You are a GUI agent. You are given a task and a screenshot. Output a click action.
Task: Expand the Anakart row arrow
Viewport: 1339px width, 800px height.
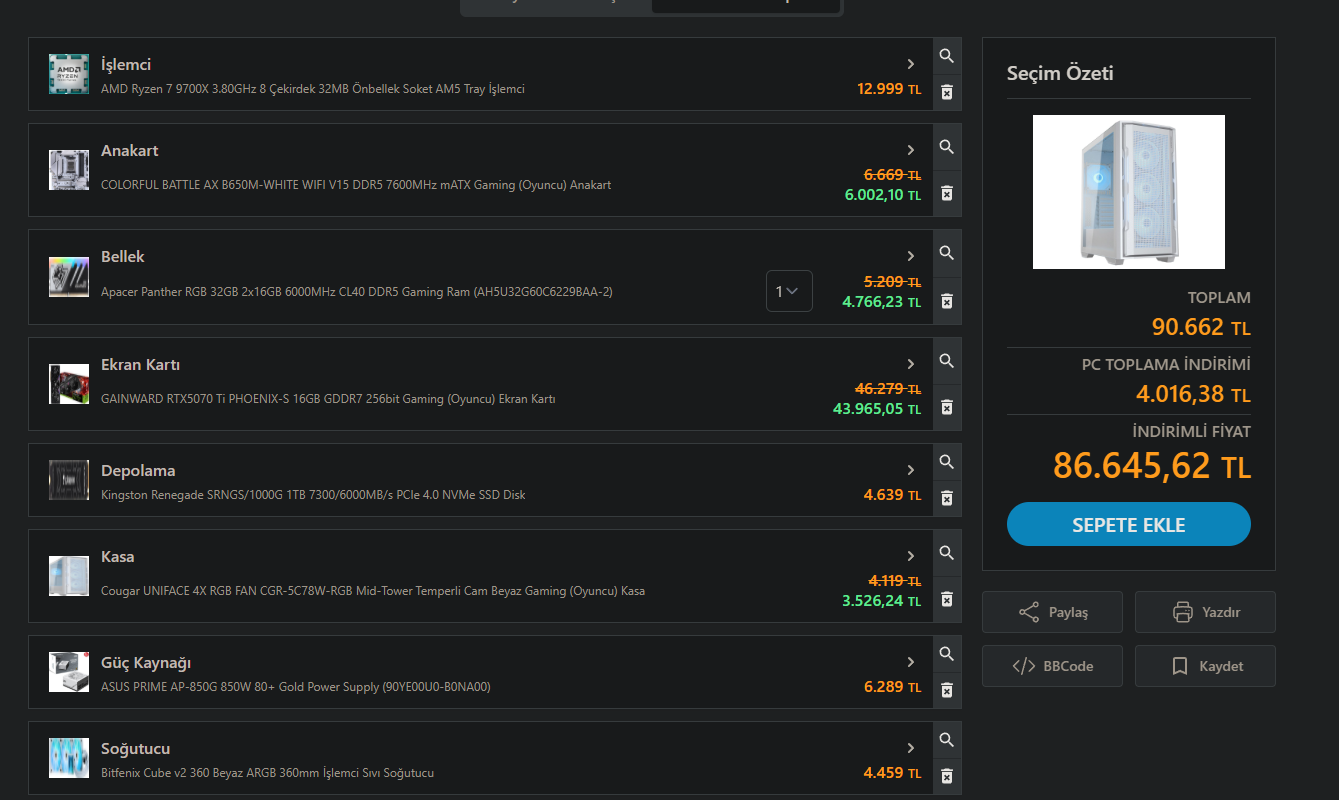click(x=911, y=150)
